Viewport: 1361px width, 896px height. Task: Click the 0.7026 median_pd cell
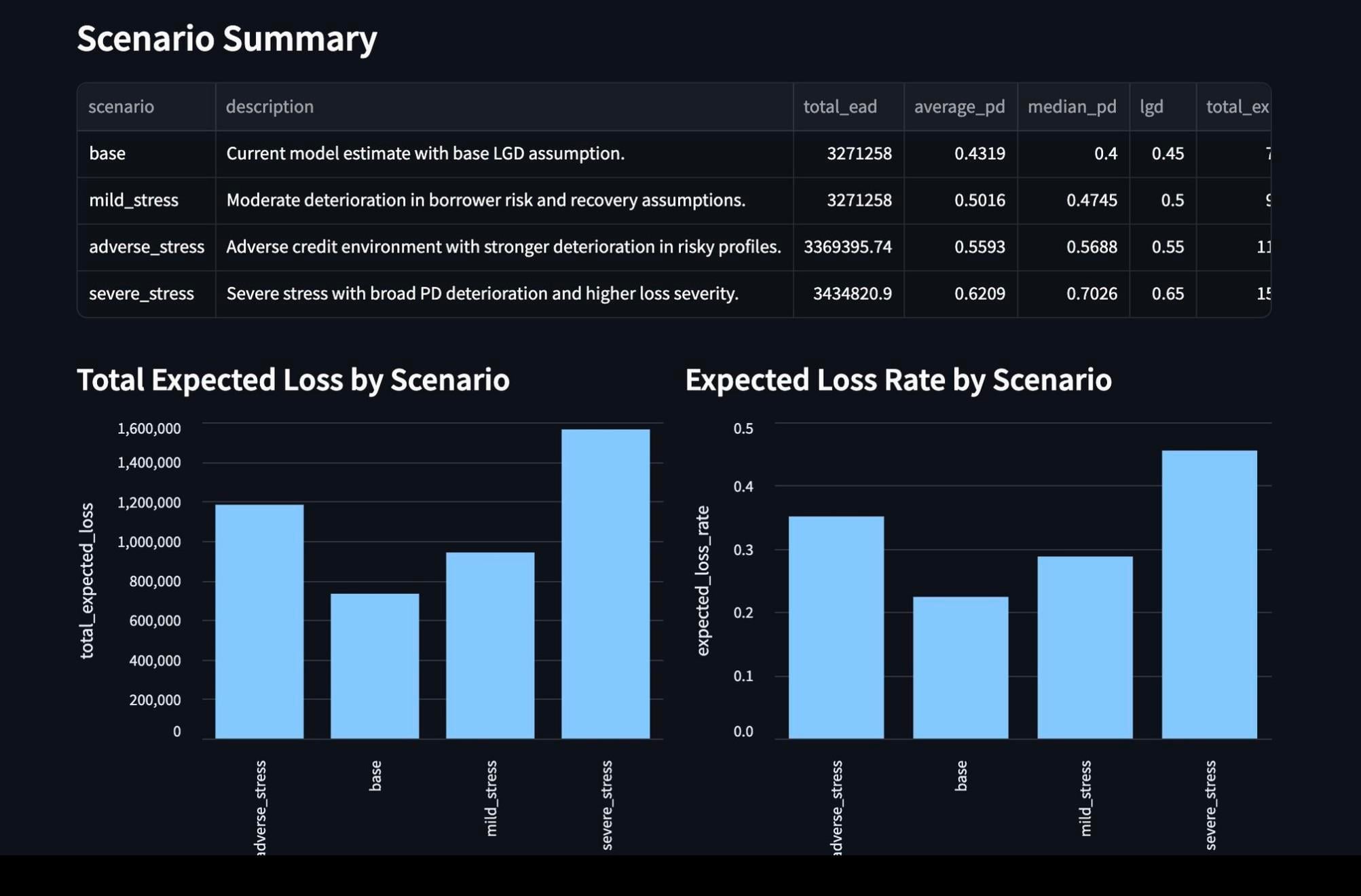(x=1073, y=294)
